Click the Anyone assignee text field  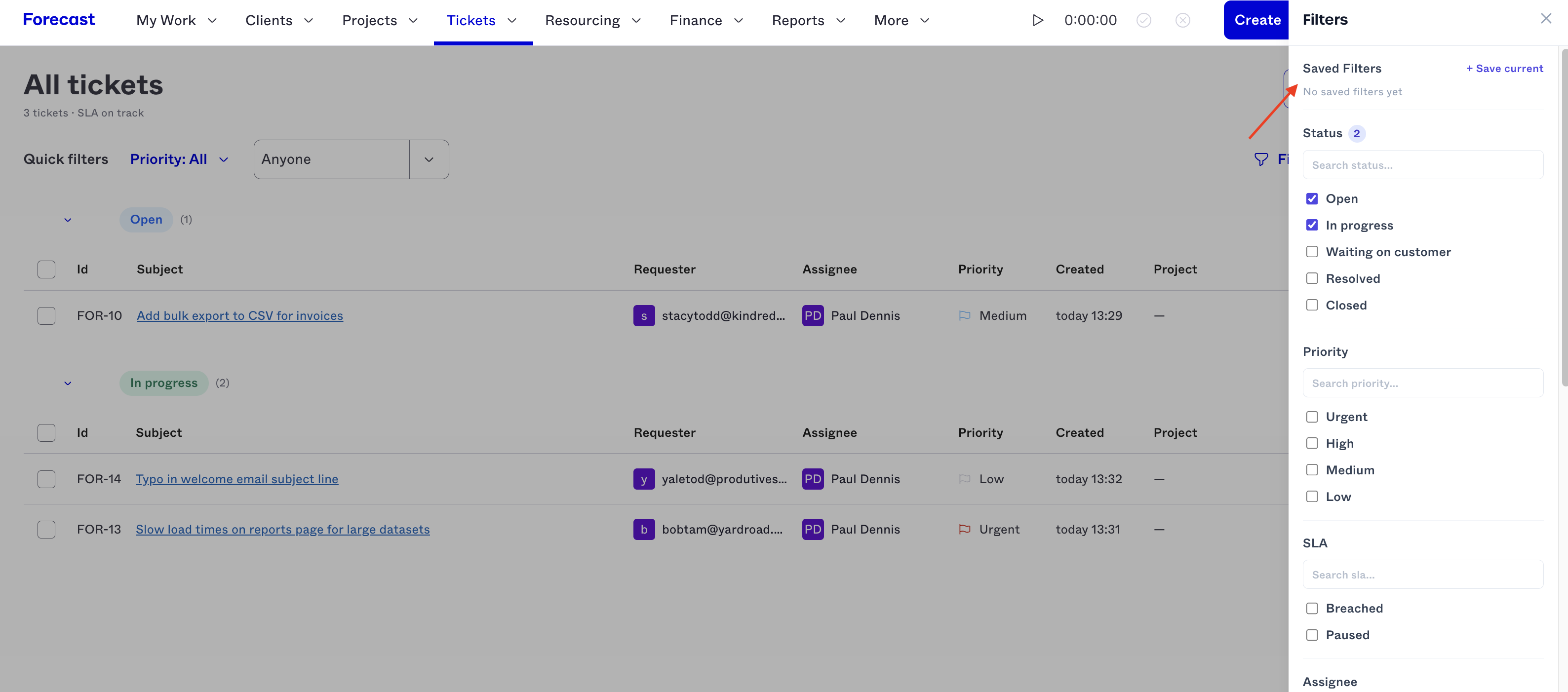click(332, 159)
